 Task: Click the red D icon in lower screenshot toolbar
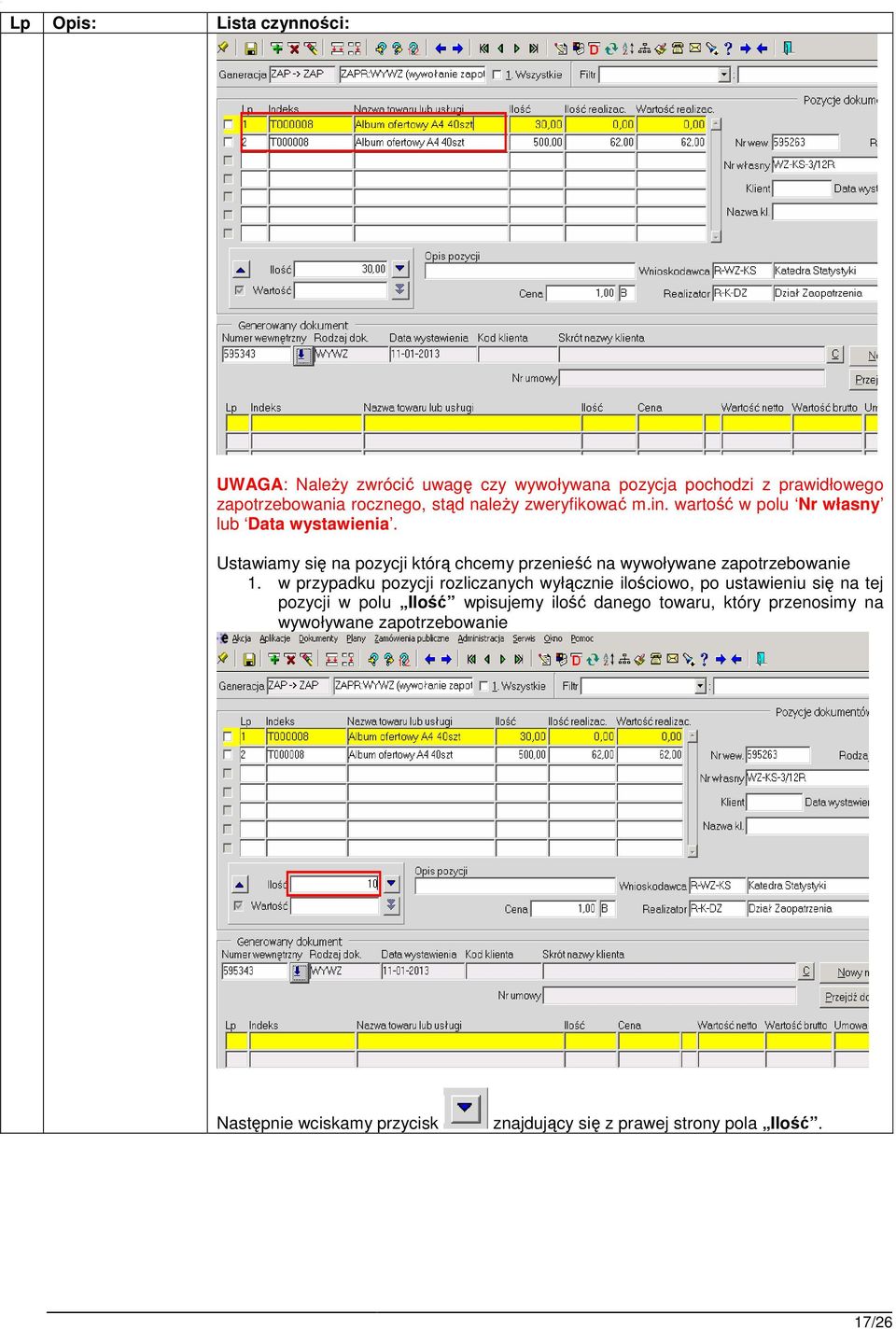tap(576, 659)
